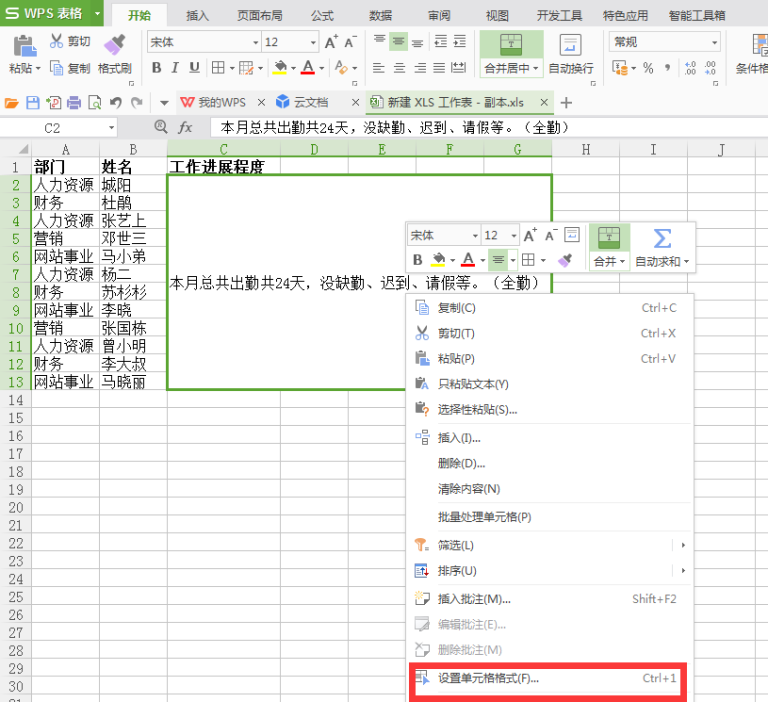Toggle Underline formatting in ribbon
Viewport: 768px width, 702px height.
click(x=194, y=68)
